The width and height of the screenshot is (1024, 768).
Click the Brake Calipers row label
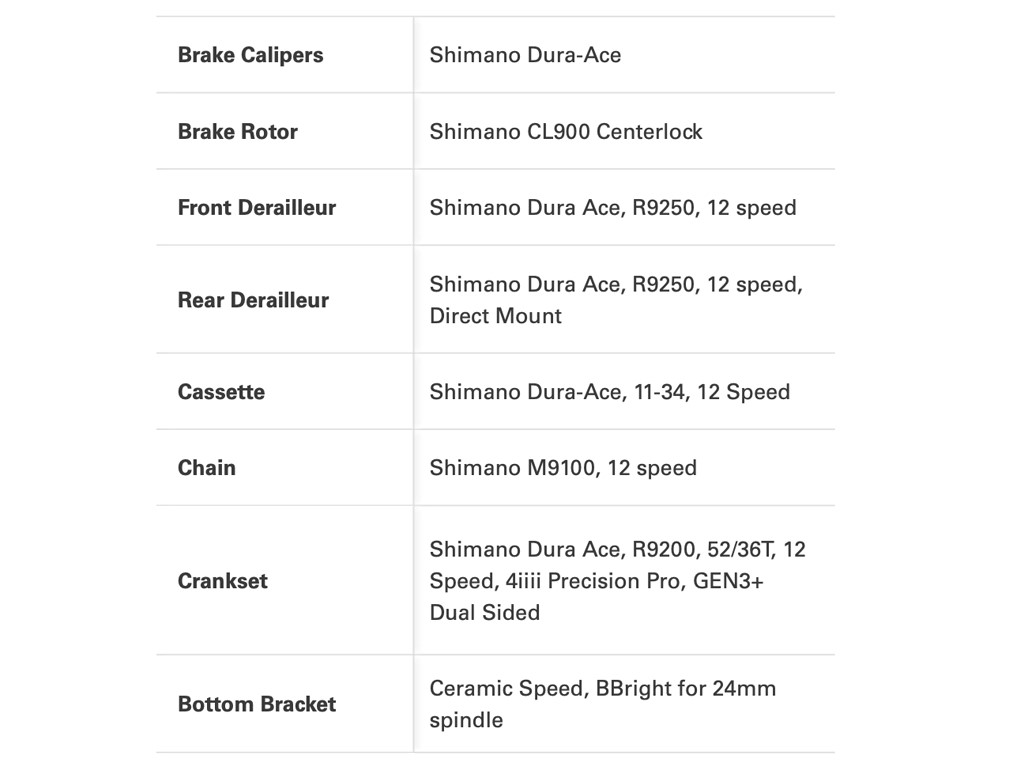click(250, 55)
